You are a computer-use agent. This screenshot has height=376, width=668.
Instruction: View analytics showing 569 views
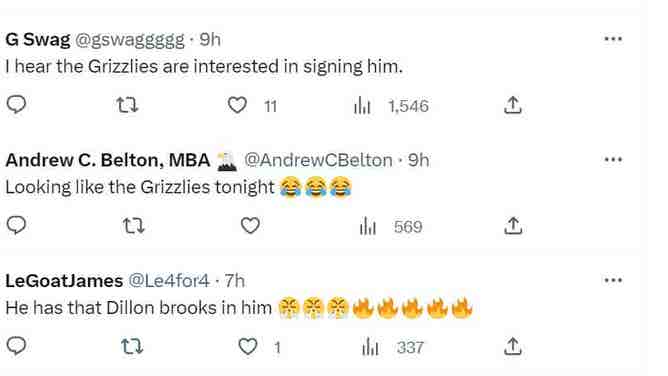[x=391, y=226]
